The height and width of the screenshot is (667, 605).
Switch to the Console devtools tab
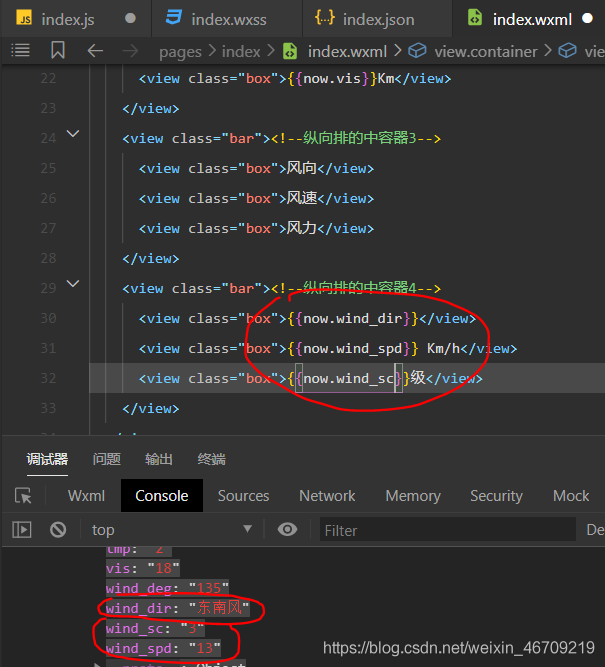pos(162,496)
